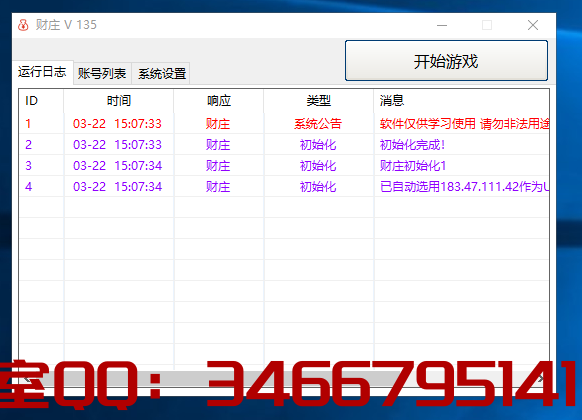
Task: Click the 初始化 type cell in row 2
Action: pos(318,144)
